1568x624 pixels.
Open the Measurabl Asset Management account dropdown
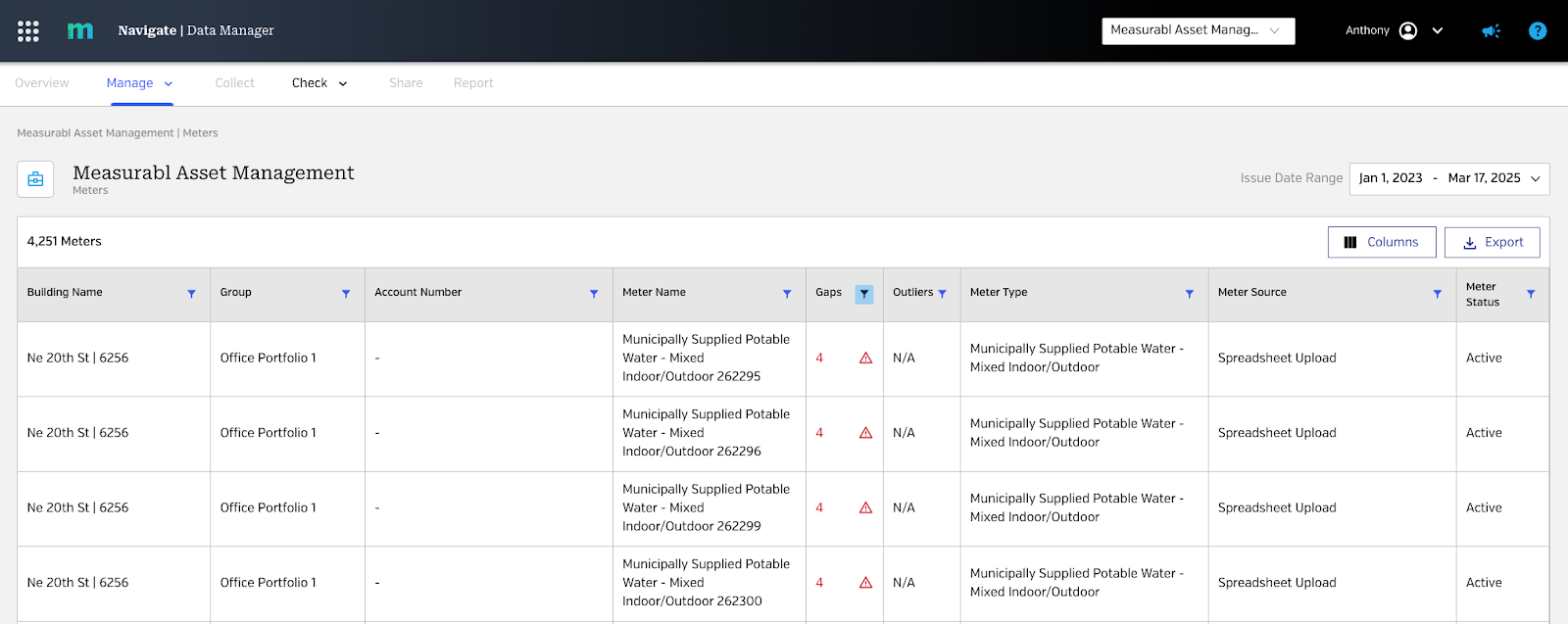[1199, 30]
